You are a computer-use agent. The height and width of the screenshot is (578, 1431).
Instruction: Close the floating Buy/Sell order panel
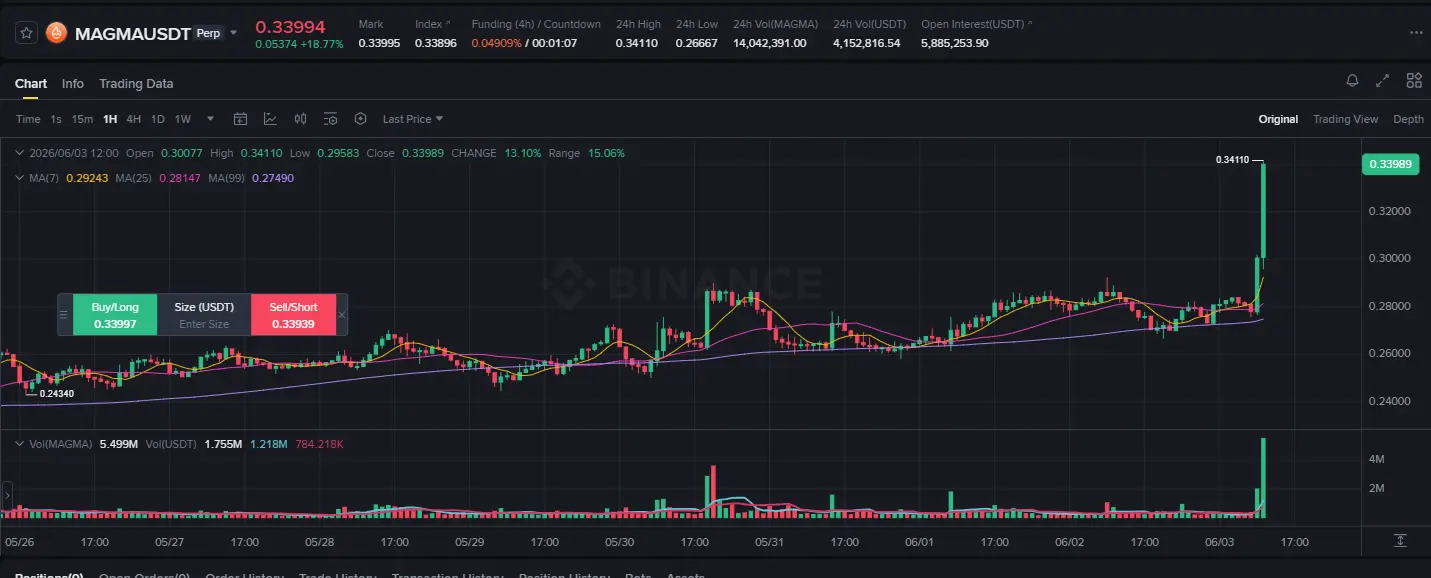(342, 315)
